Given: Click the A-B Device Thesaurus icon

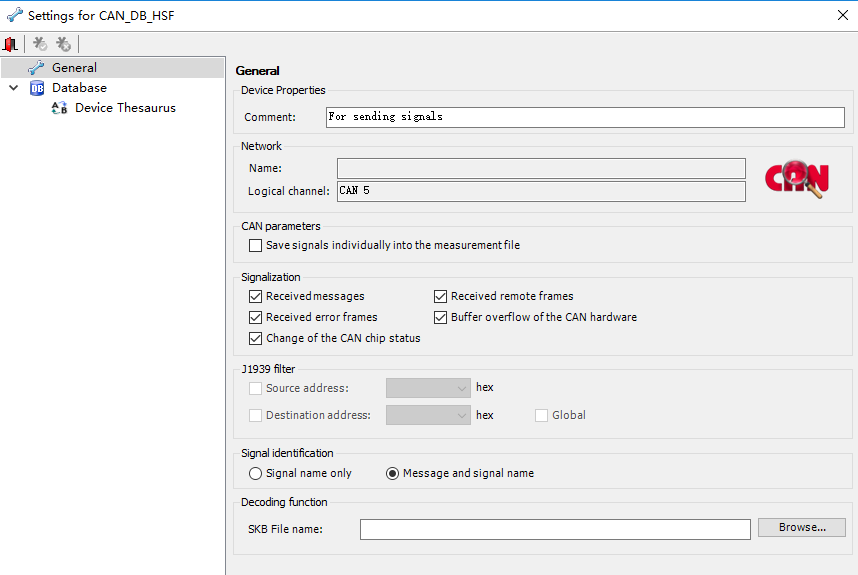Looking at the screenshot, I should click(59, 108).
